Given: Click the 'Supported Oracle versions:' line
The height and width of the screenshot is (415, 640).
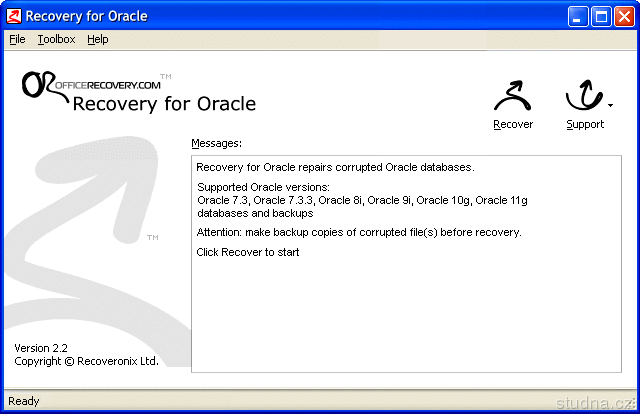Looking at the screenshot, I should [x=263, y=187].
